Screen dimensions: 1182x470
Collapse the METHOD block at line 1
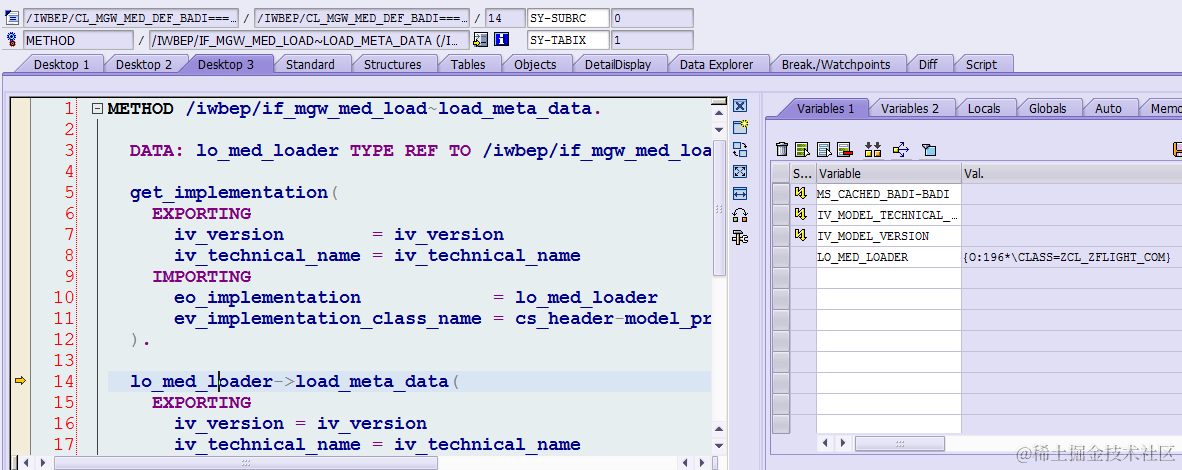click(x=96, y=109)
